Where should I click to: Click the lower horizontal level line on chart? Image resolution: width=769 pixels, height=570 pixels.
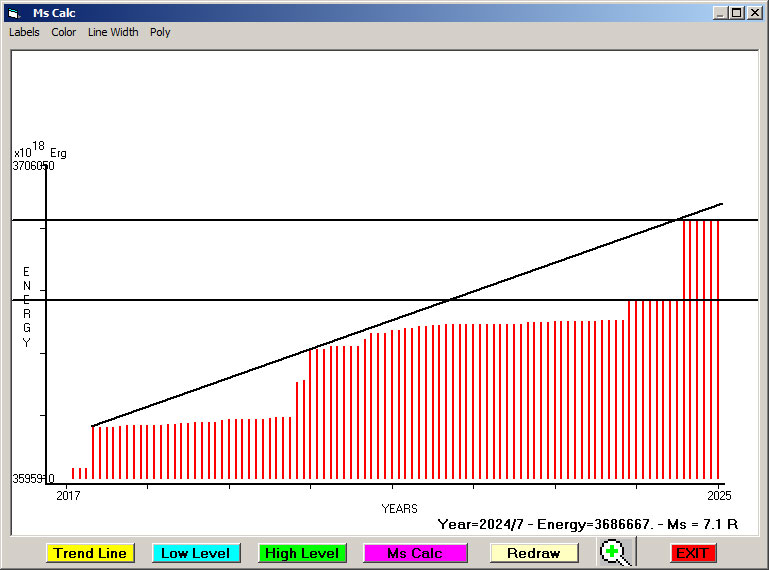300,300
